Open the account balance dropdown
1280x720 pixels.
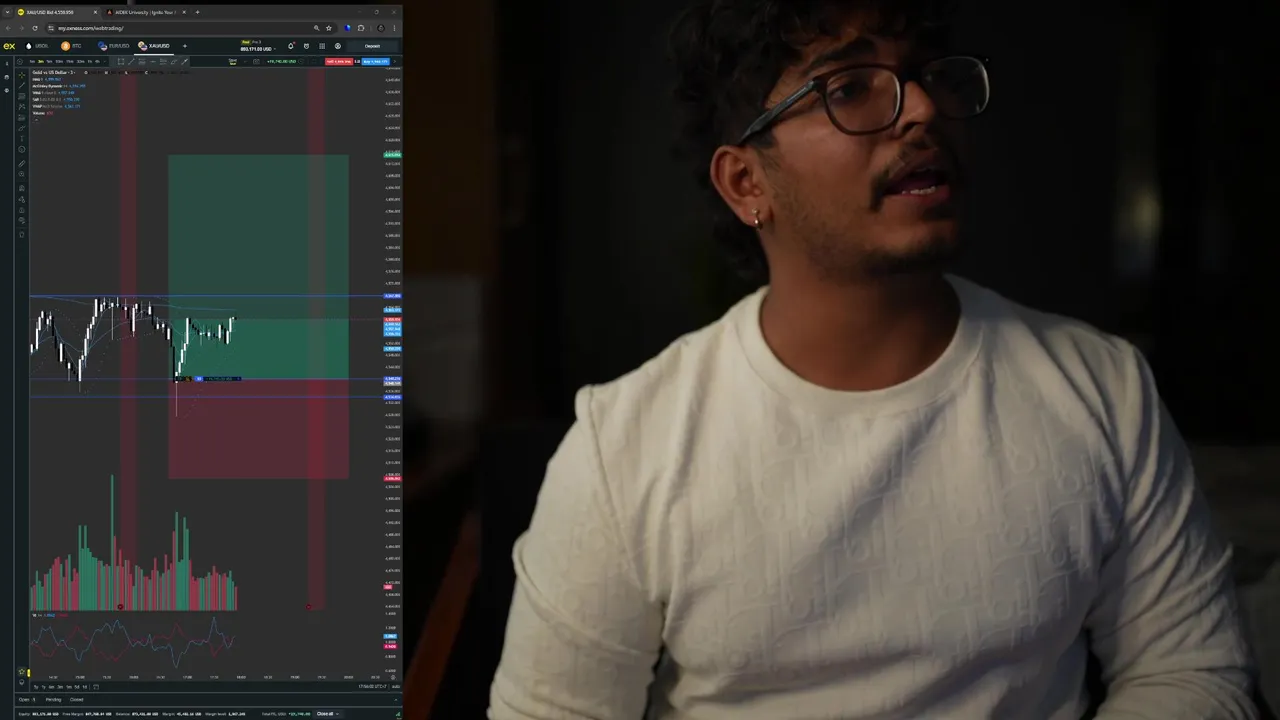coord(275,49)
